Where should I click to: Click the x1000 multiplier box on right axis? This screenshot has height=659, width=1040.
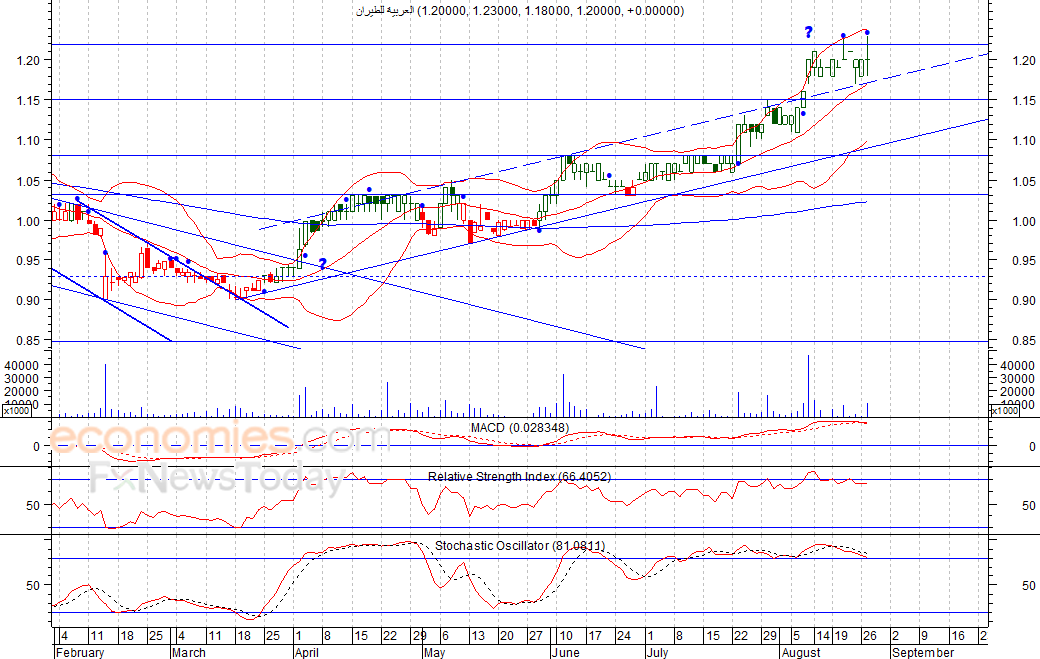pos(1004,410)
